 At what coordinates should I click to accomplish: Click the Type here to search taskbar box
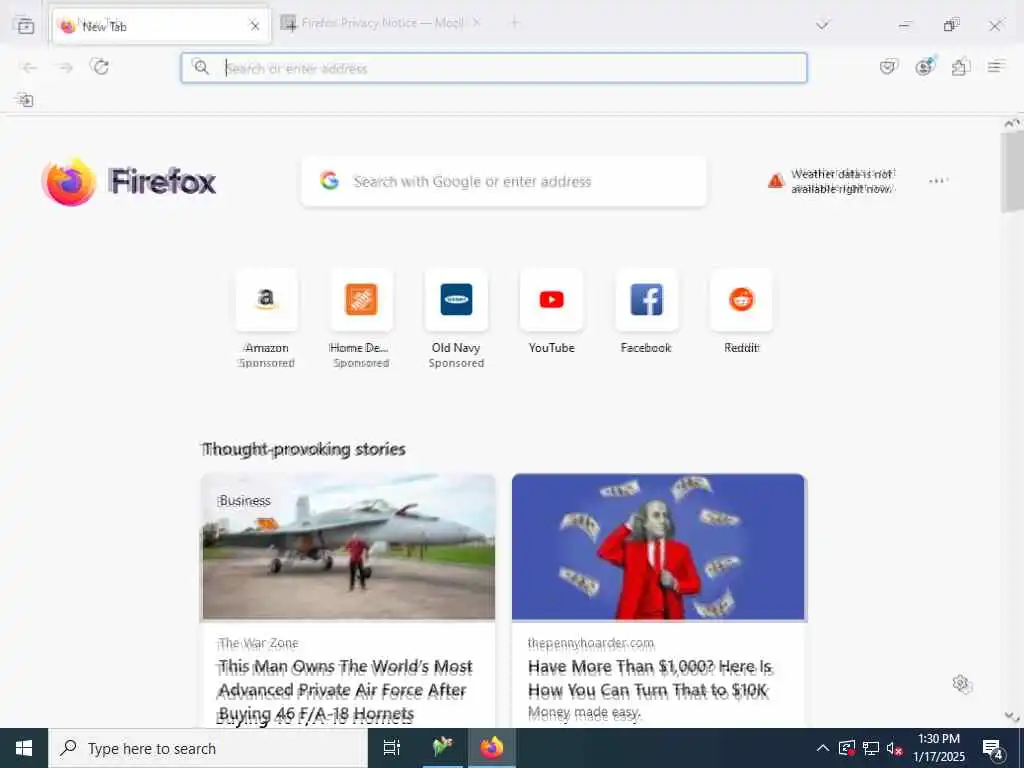pos(208,748)
